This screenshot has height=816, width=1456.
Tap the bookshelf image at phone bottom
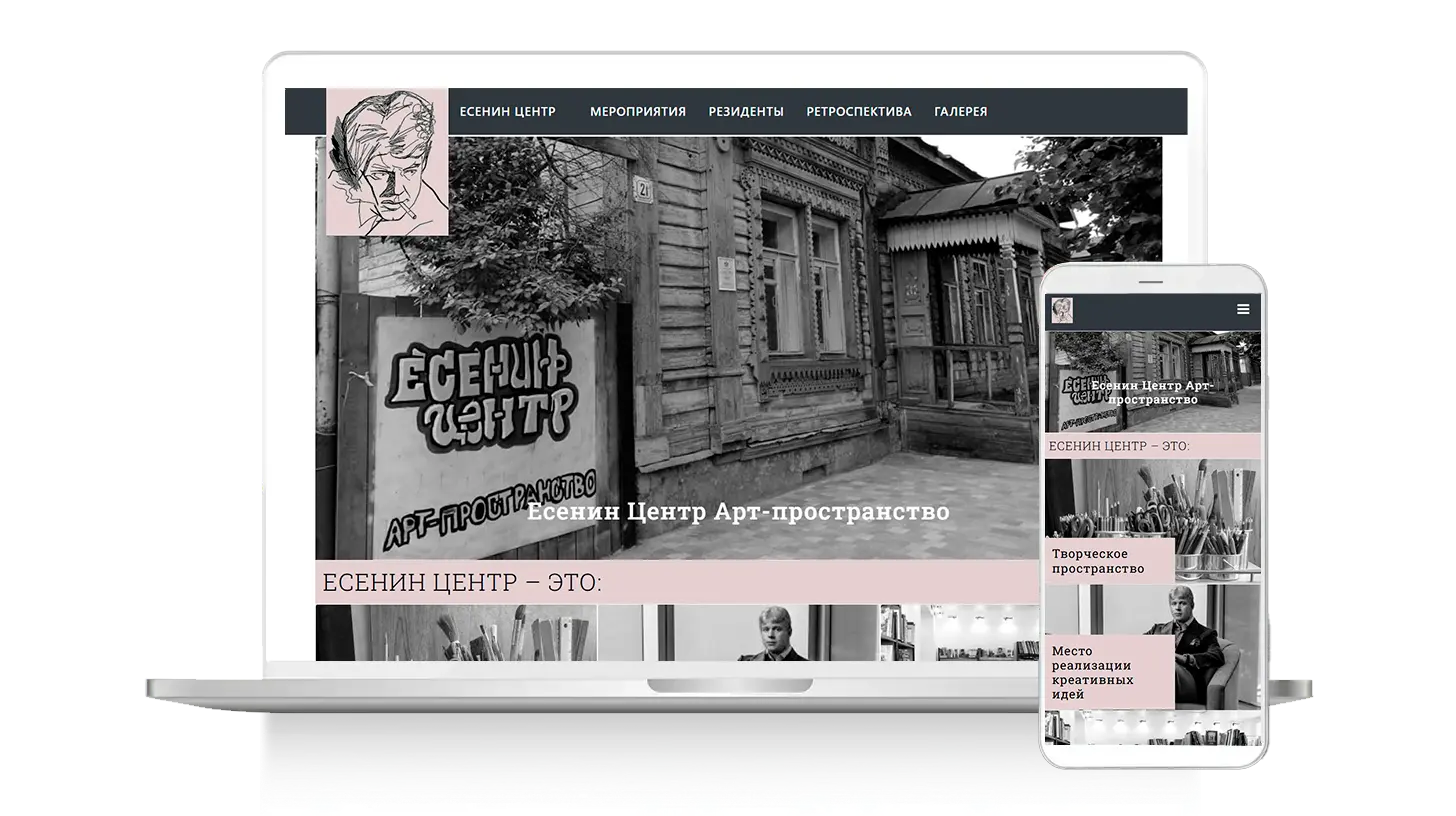tap(1152, 728)
